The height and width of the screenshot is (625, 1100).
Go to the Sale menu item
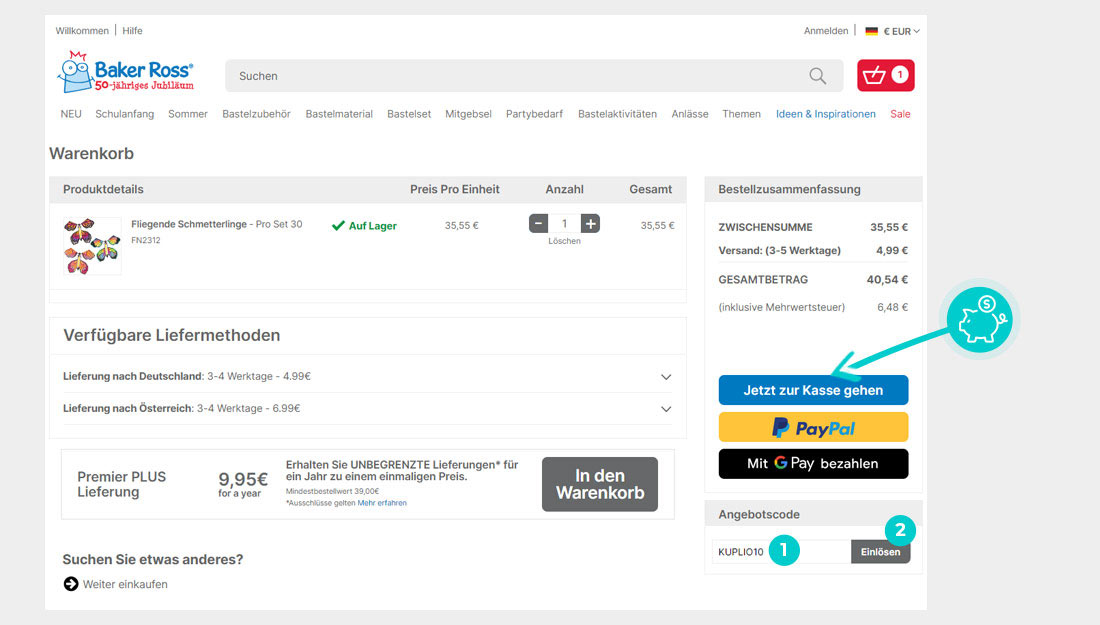[x=900, y=114]
